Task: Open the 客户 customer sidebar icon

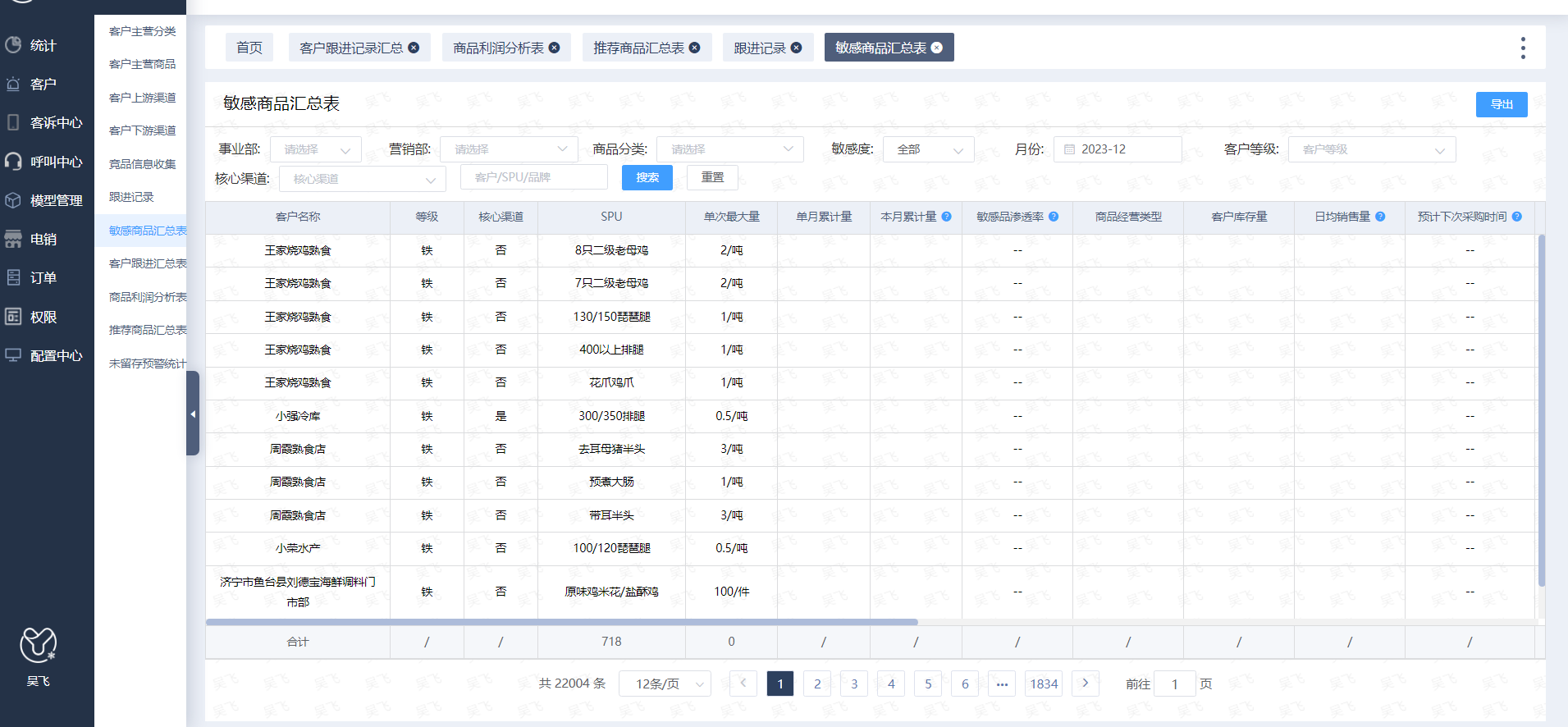Action: pyautogui.click(x=13, y=84)
